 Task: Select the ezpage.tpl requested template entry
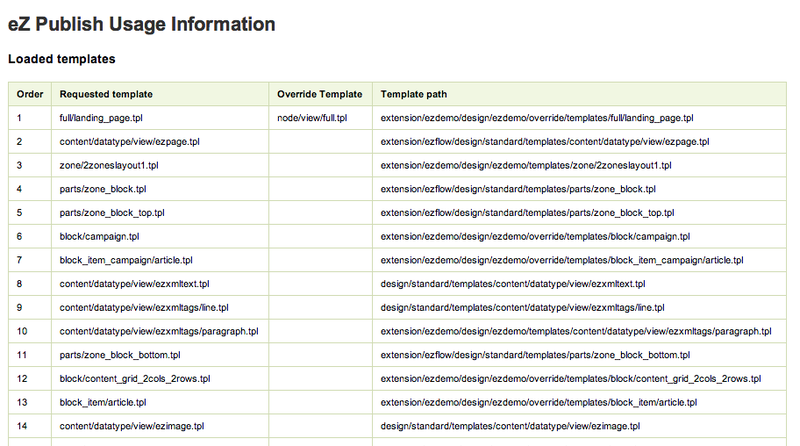click(130, 142)
